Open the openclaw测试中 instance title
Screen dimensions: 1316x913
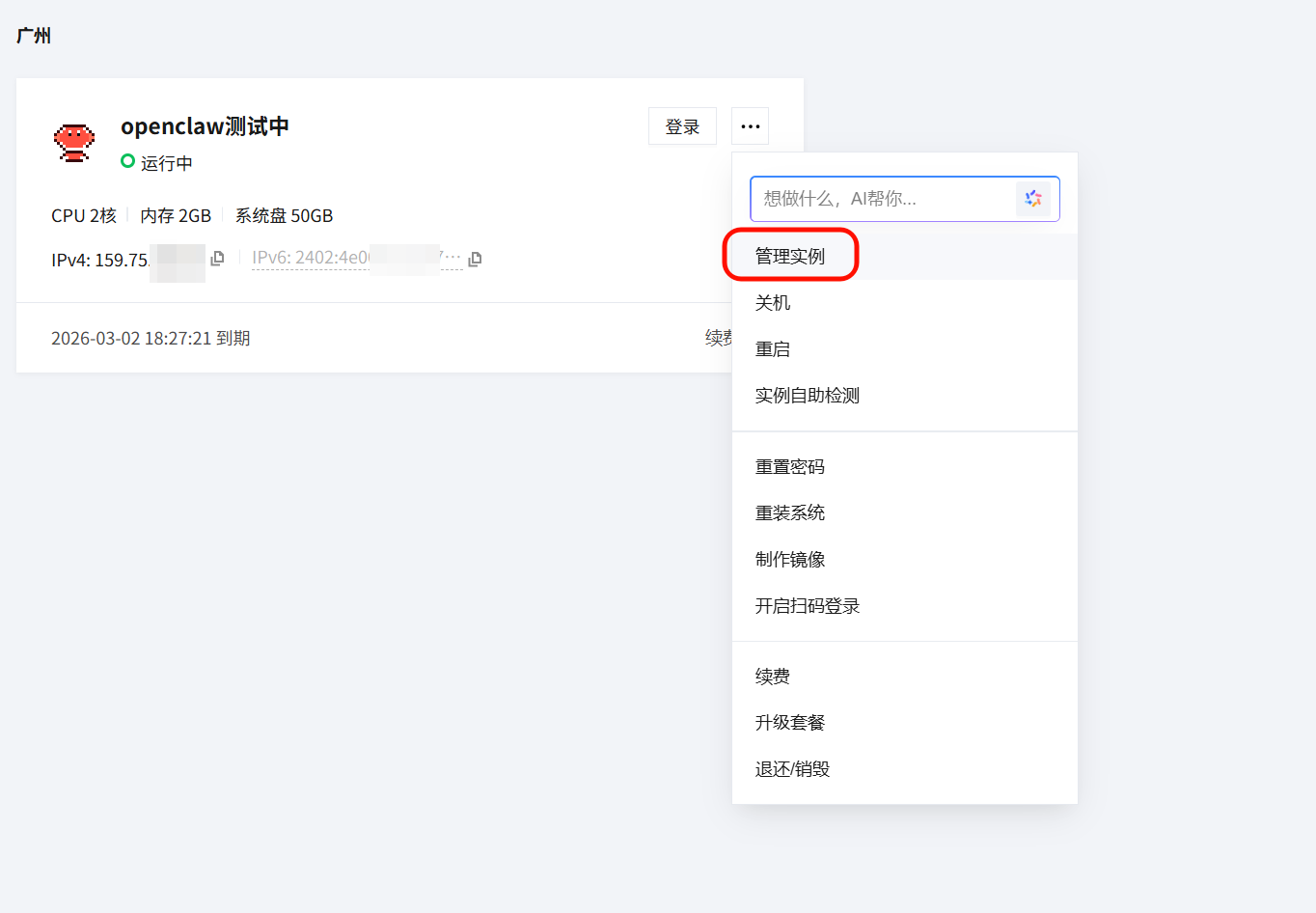(205, 126)
